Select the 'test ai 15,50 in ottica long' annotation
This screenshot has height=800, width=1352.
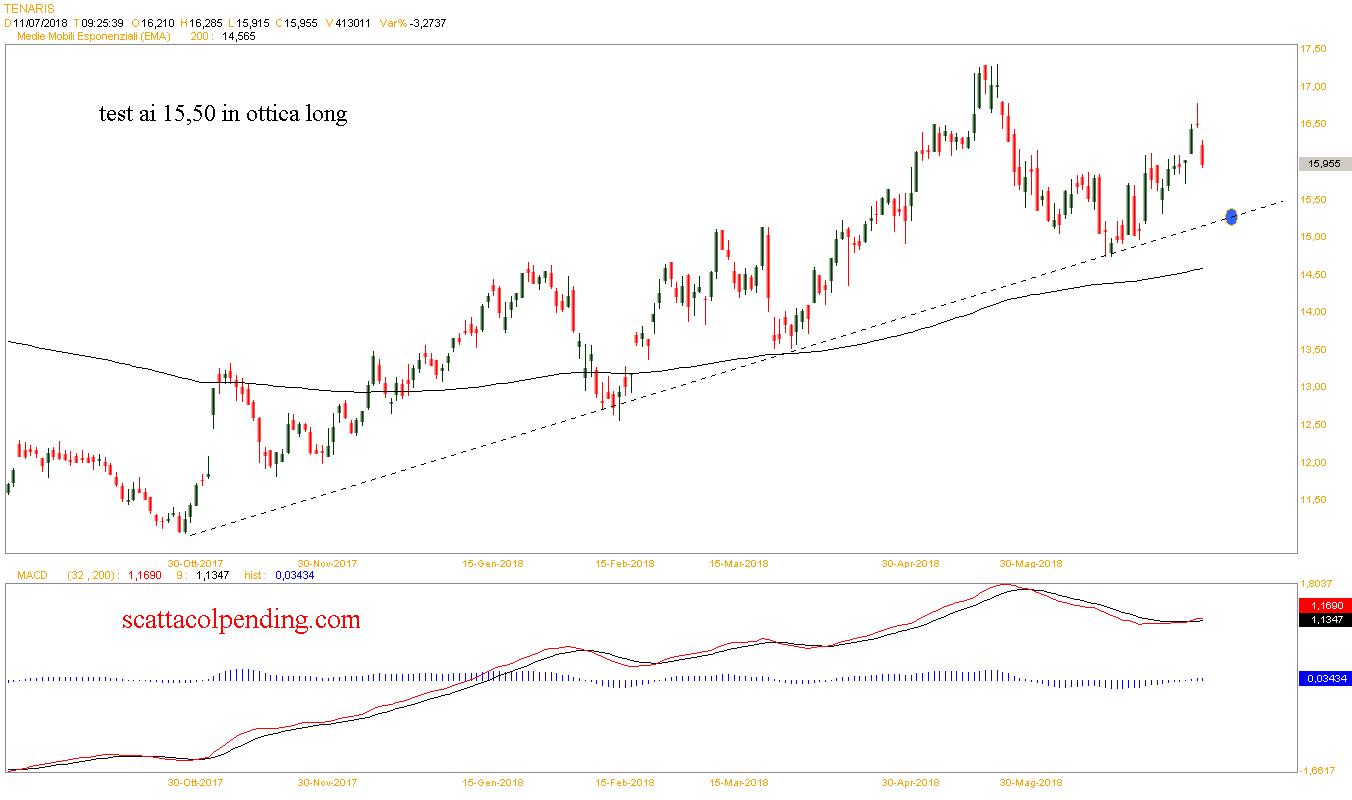(223, 114)
